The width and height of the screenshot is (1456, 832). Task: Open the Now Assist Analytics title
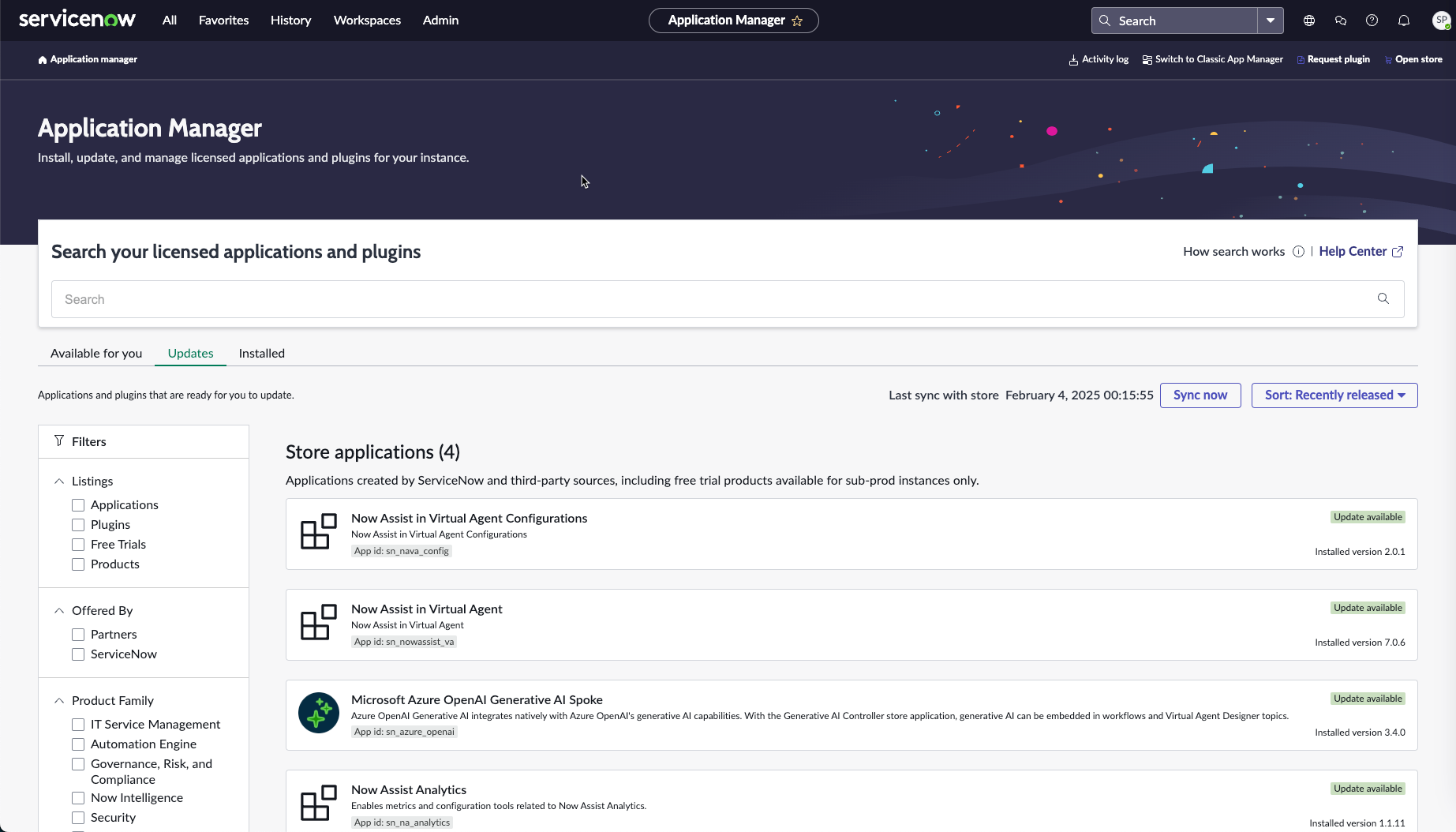coord(409,790)
